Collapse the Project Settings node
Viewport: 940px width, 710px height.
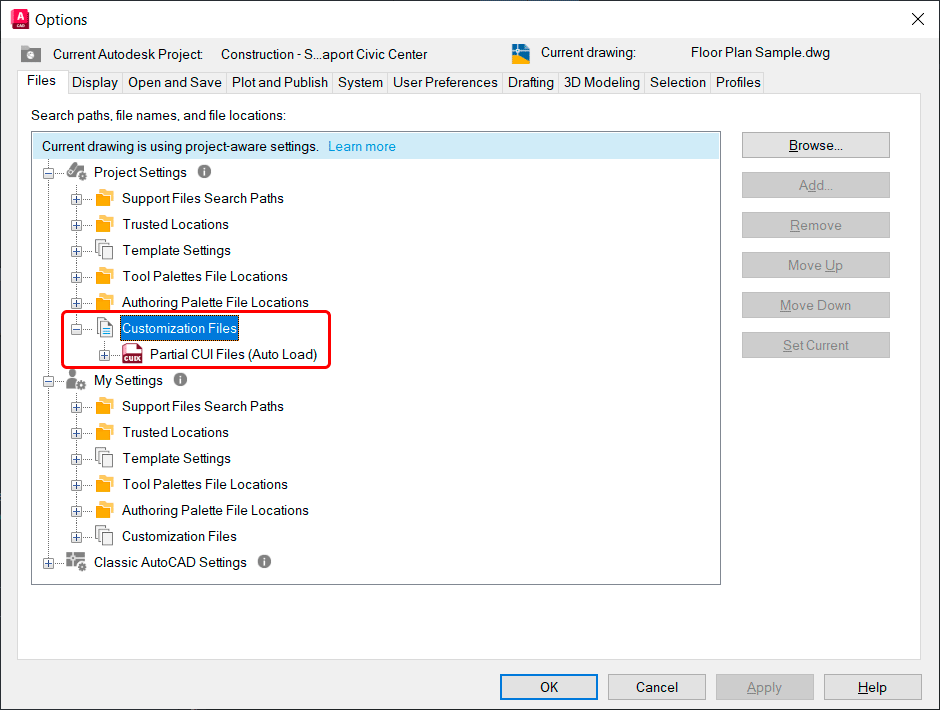pos(49,173)
